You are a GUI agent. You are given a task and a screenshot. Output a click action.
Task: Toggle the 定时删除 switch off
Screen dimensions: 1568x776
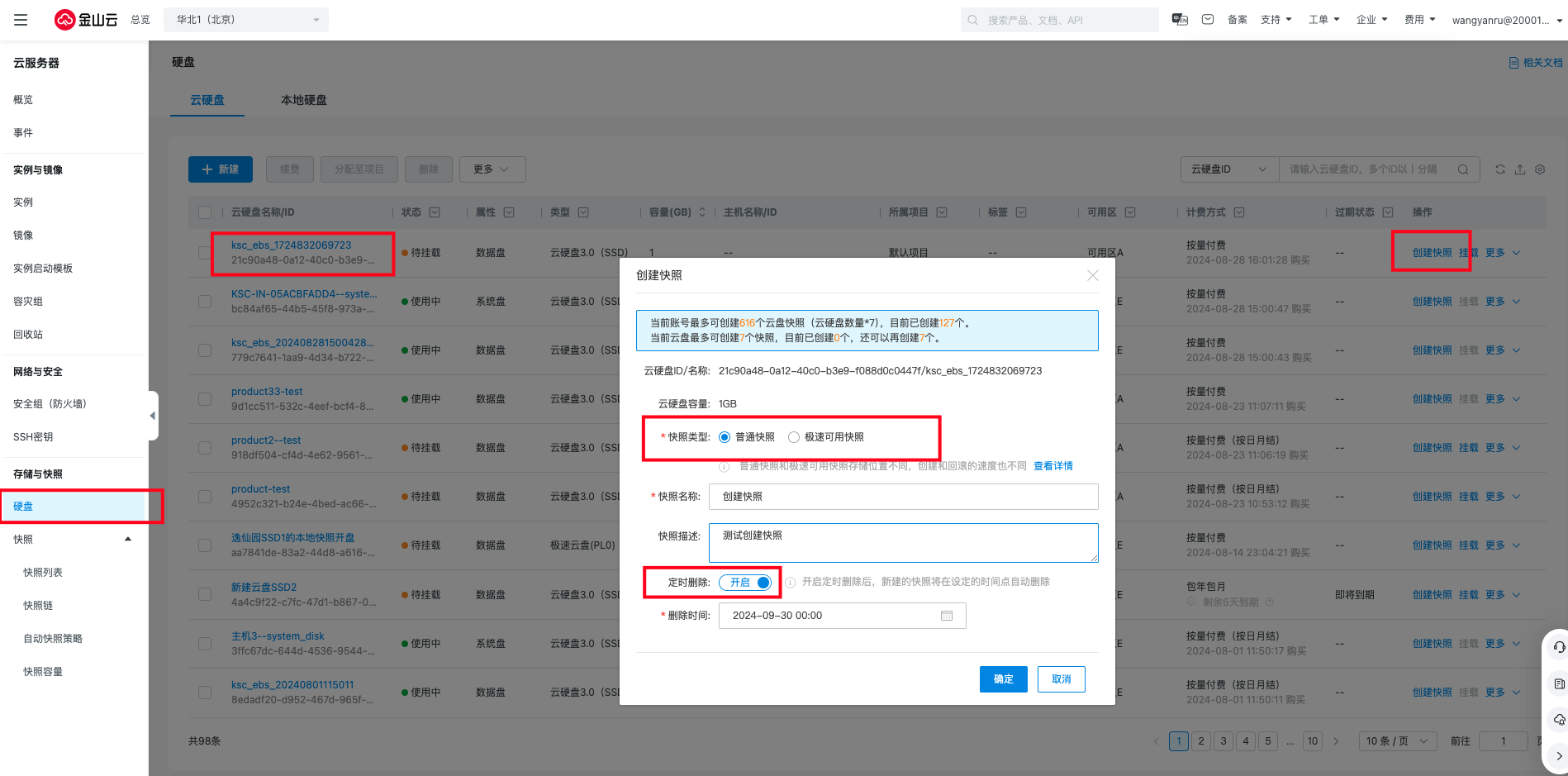click(x=745, y=583)
